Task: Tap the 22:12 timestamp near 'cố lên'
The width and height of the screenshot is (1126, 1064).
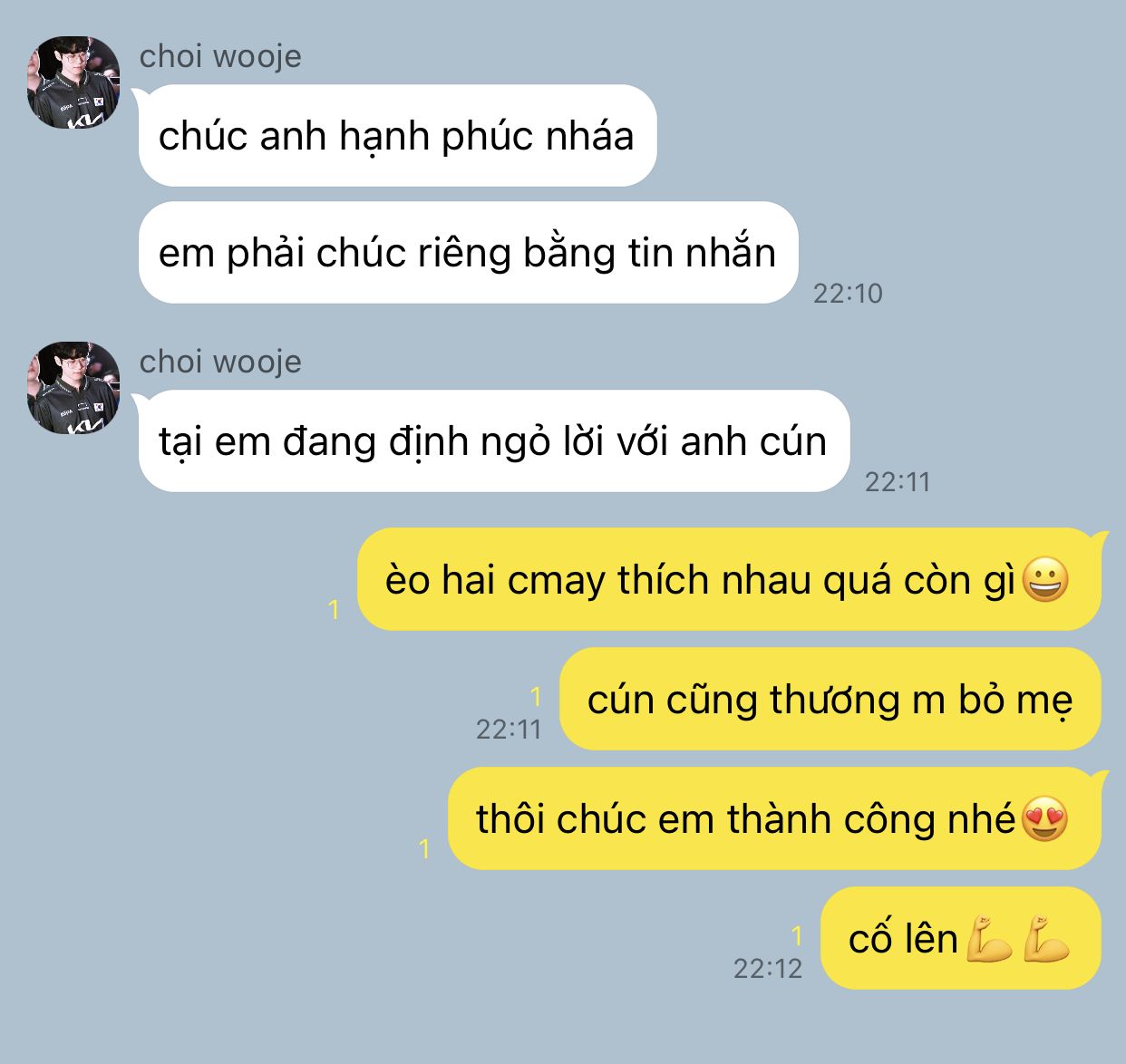Action: [768, 969]
